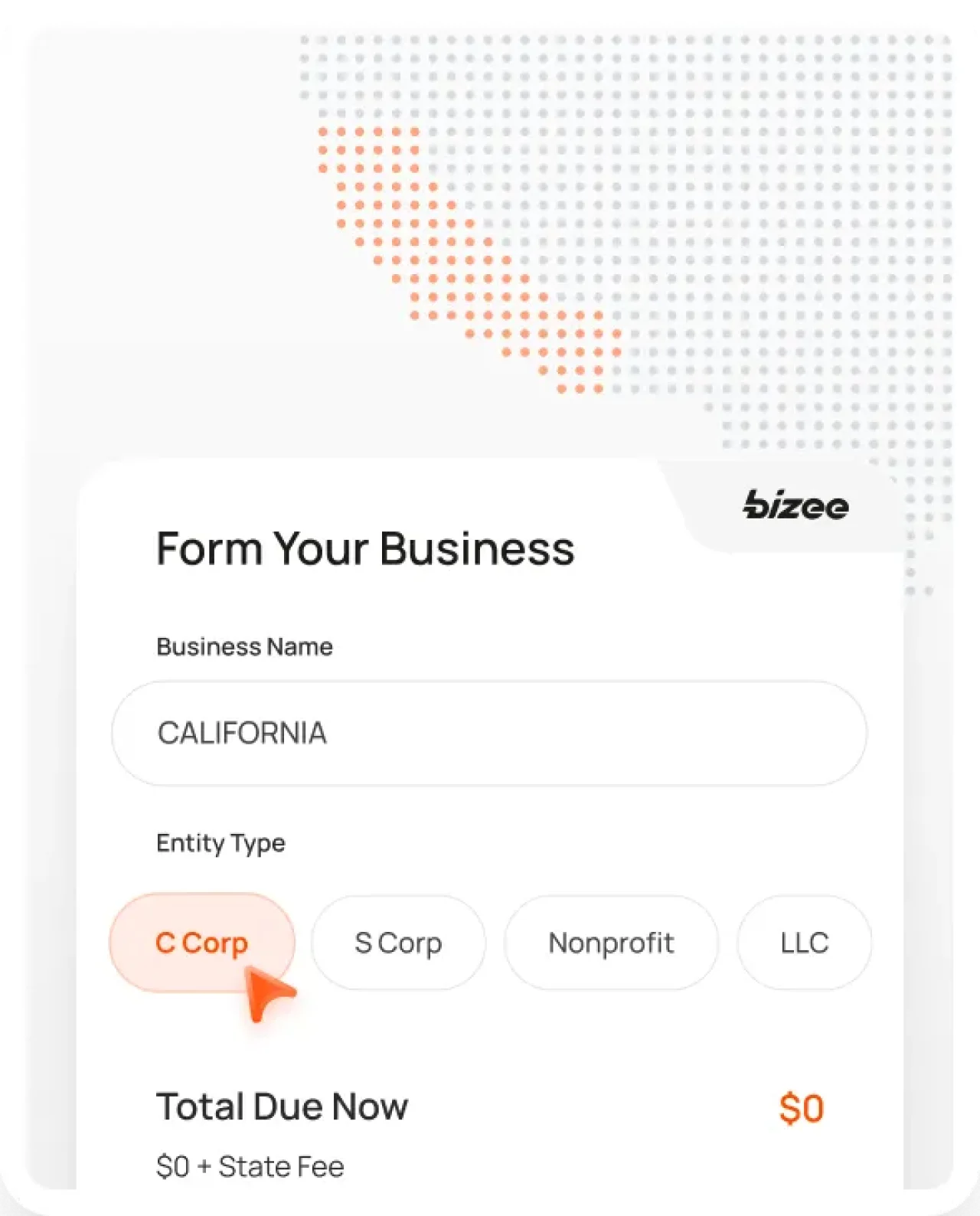
Task: Select the LLC entity pill
Action: (803, 943)
